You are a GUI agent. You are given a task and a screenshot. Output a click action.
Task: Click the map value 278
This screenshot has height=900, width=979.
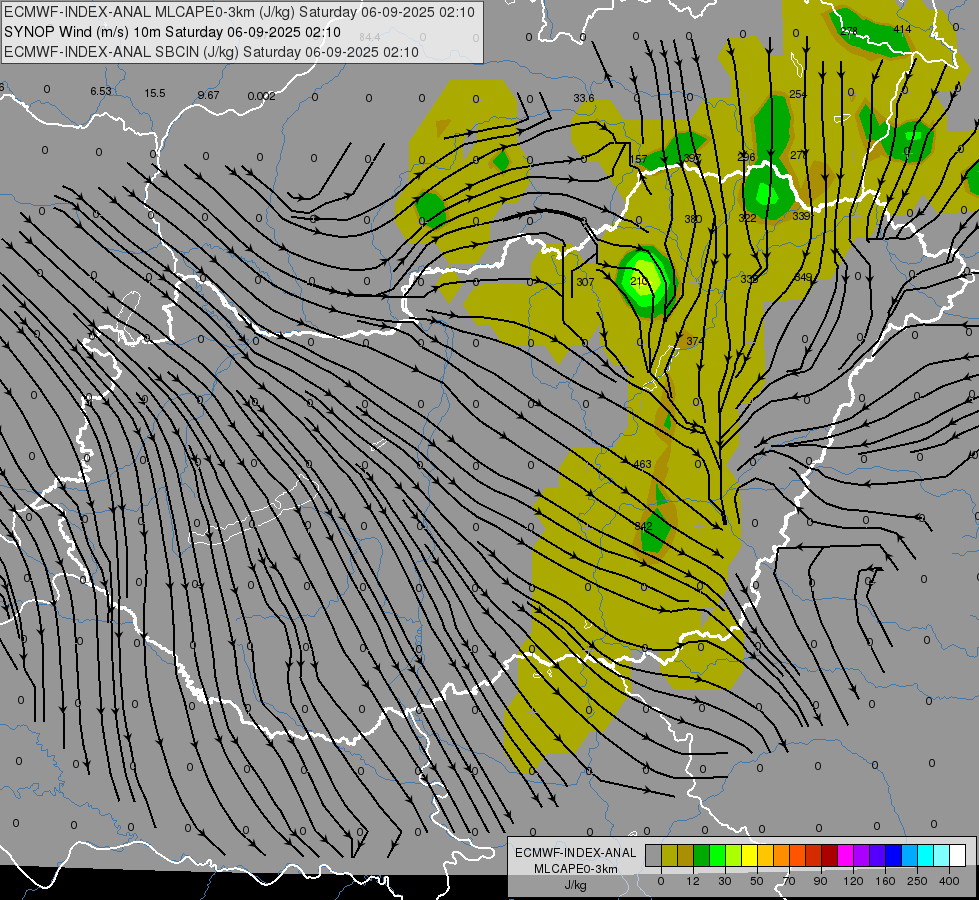click(x=849, y=31)
